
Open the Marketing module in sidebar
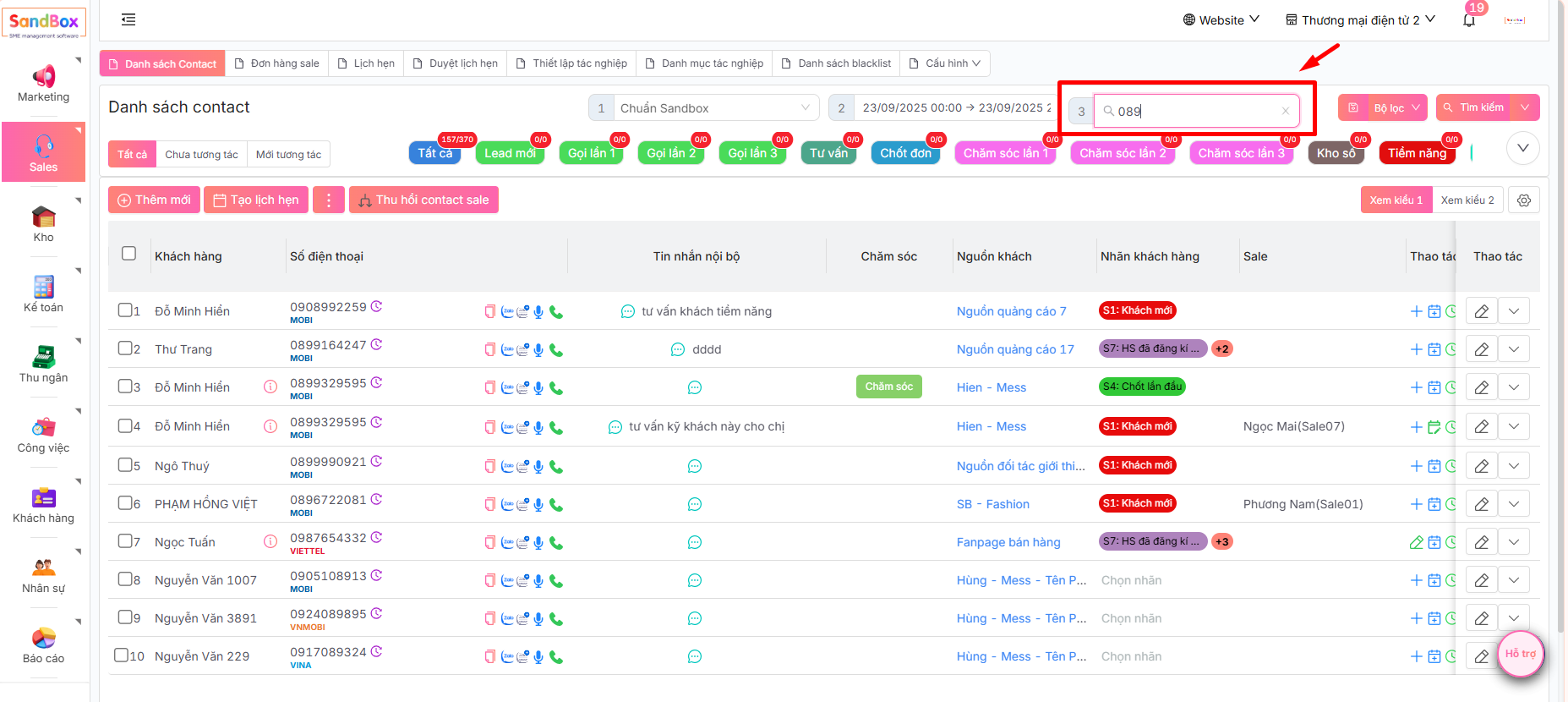click(x=43, y=83)
